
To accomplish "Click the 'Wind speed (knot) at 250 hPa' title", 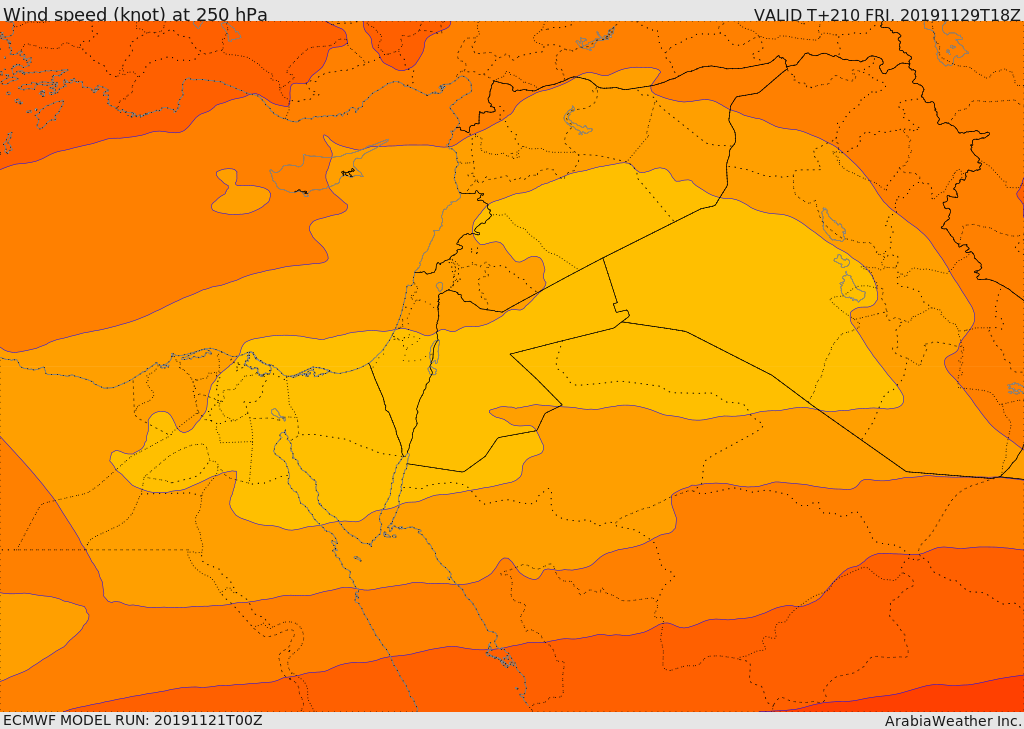I will (x=135, y=14).
